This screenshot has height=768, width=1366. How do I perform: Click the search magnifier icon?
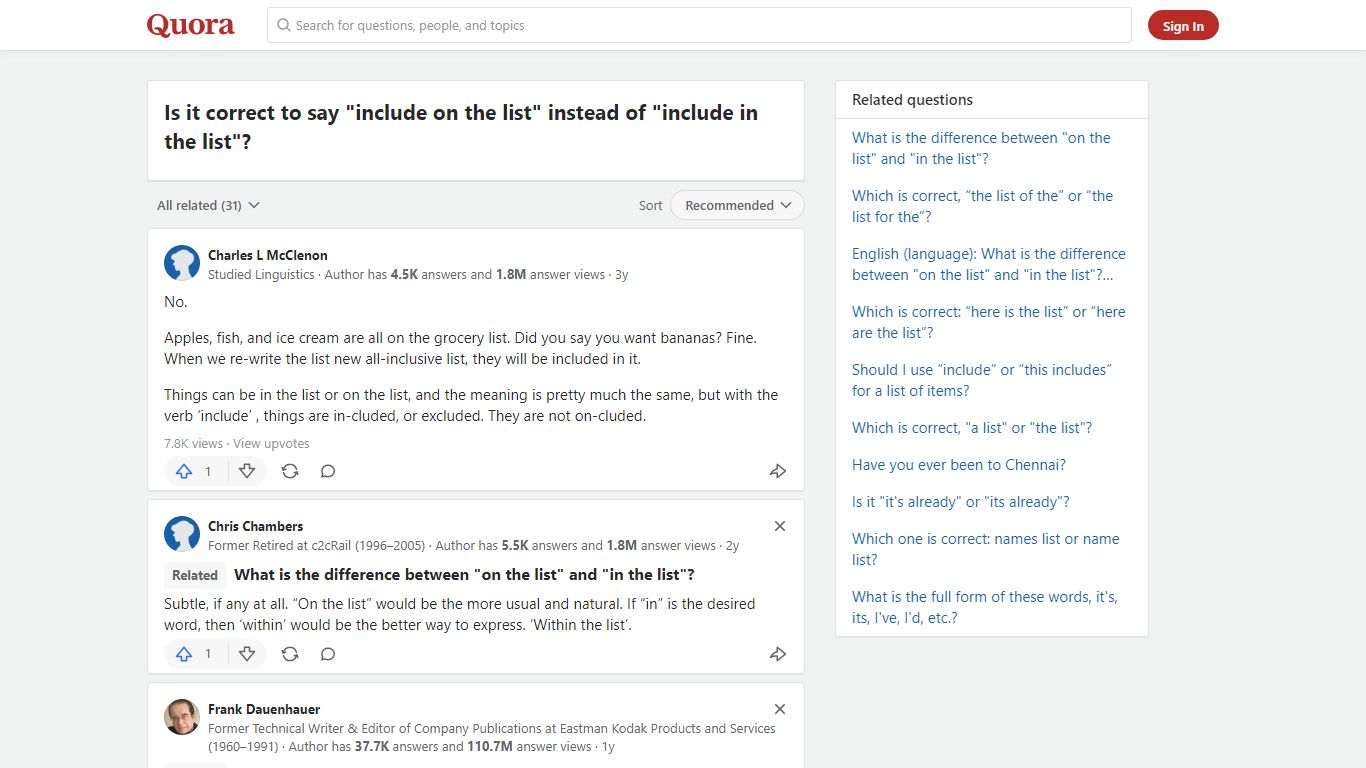(284, 25)
